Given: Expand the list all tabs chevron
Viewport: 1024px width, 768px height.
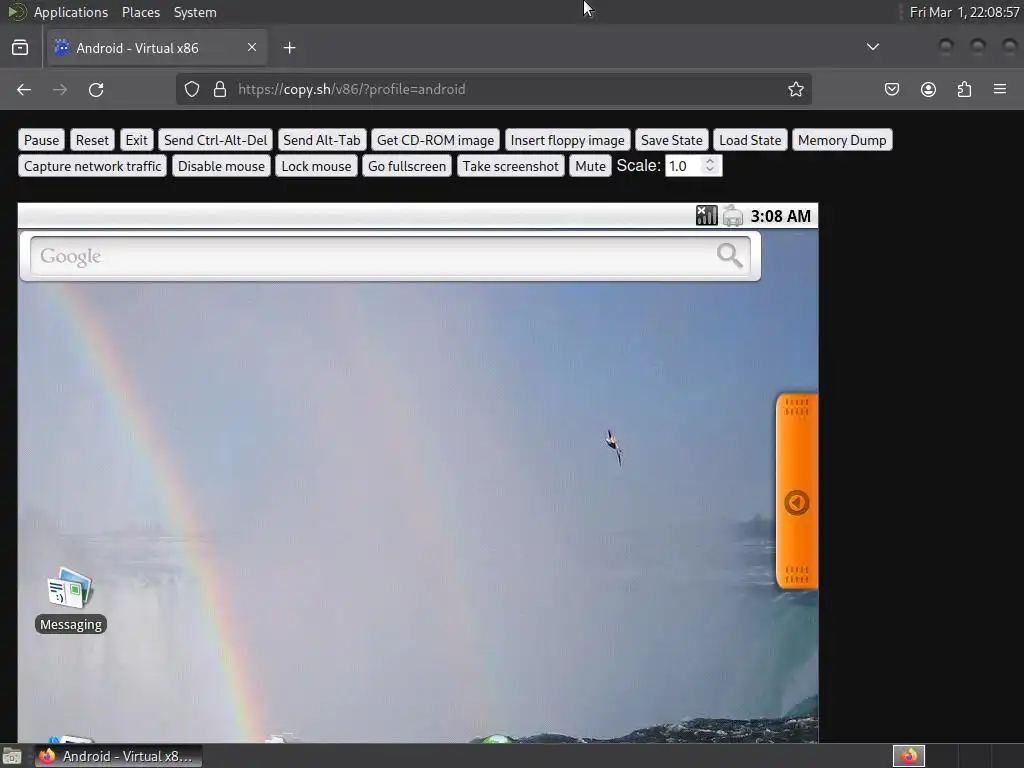Looking at the screenshot, I should tap(872, 47).
